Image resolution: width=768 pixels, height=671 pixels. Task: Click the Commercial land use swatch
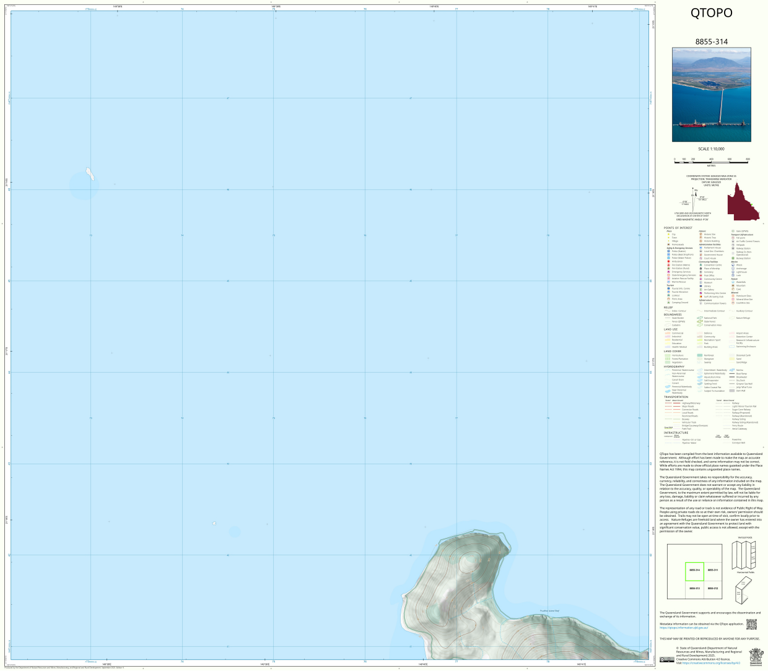(x=668, y=333)
